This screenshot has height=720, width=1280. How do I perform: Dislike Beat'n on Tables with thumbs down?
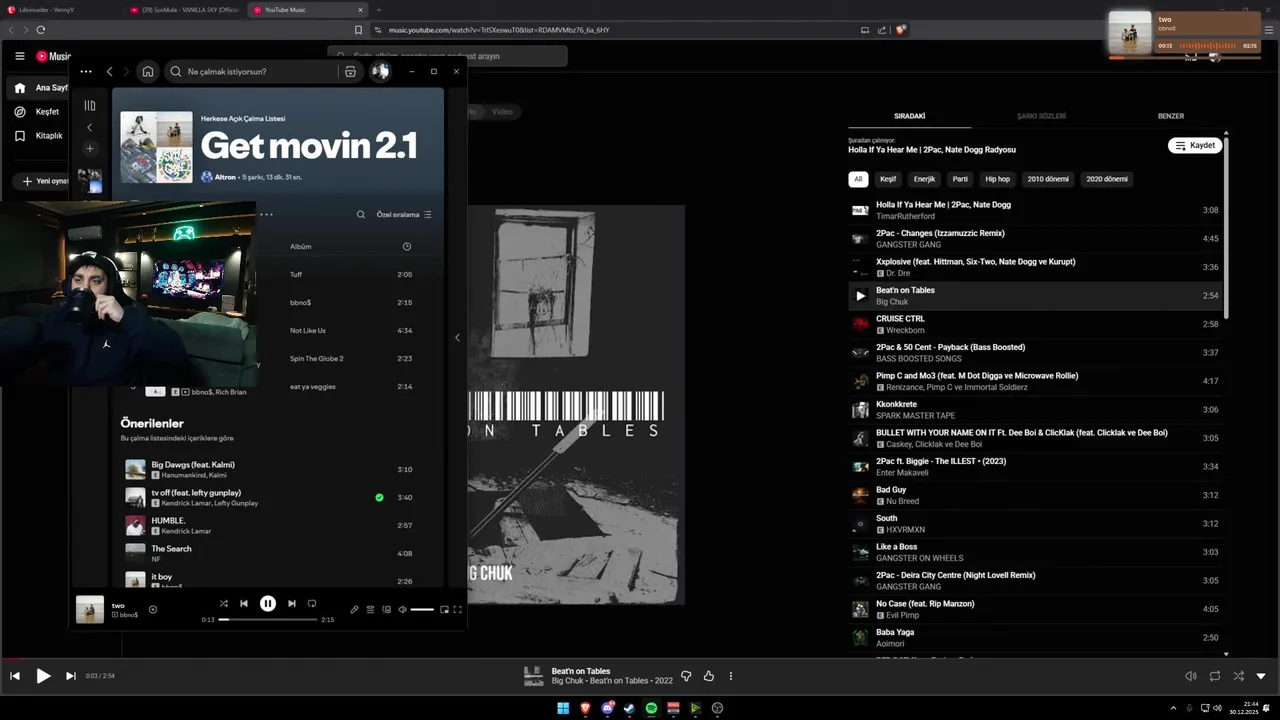click(x=686, y=676)
